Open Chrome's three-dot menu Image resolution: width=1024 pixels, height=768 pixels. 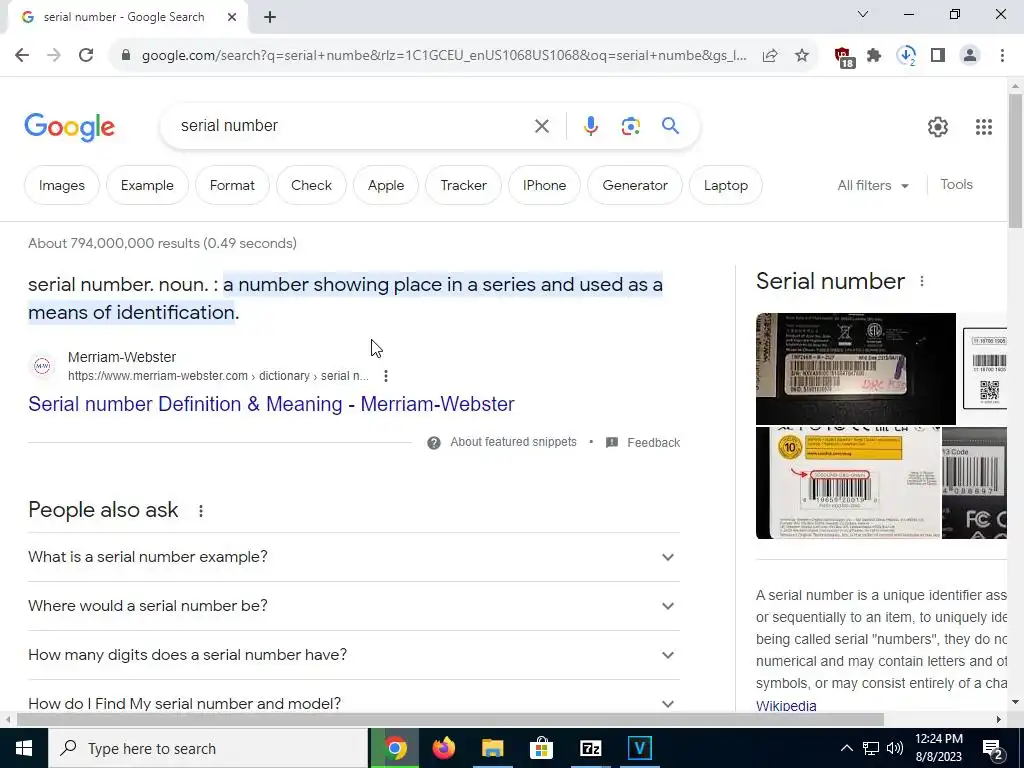[1002, 56]
